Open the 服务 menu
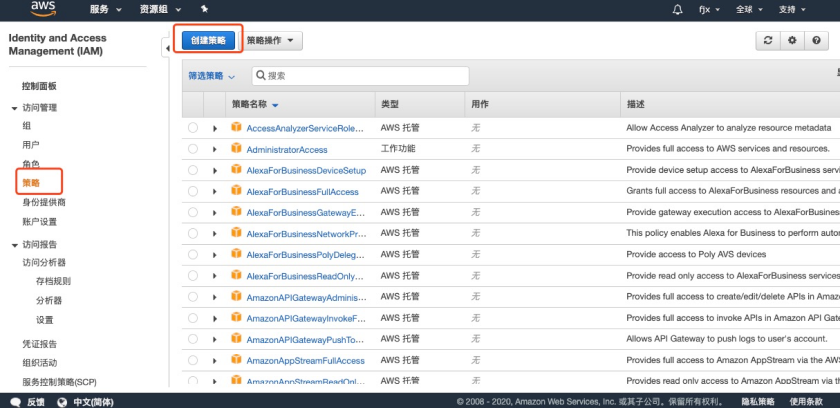Viewport: 840px width, 408px height. point(106,10)
